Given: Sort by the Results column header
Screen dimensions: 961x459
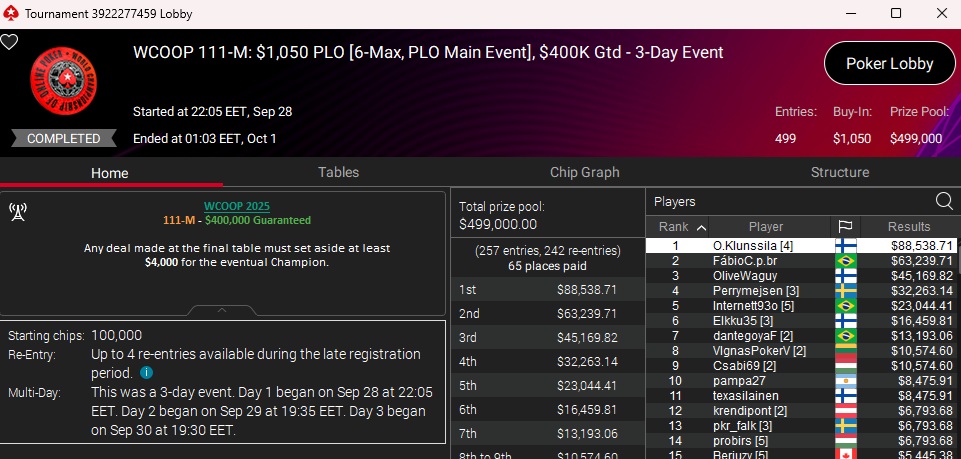Looking at the screenshot, I should 908,226.
